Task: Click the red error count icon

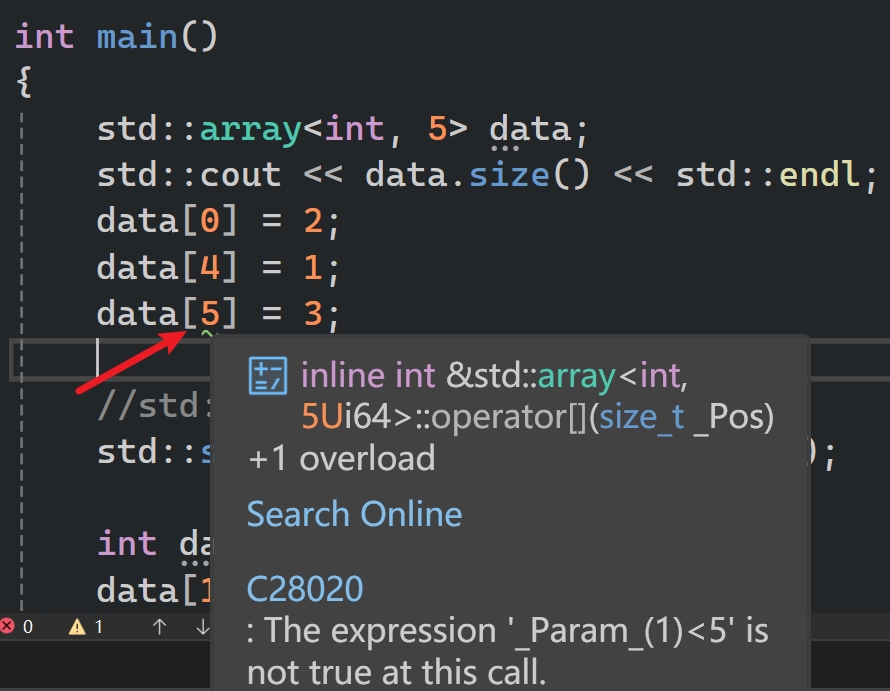Action: pyautogui.click(x=8, y=627)
